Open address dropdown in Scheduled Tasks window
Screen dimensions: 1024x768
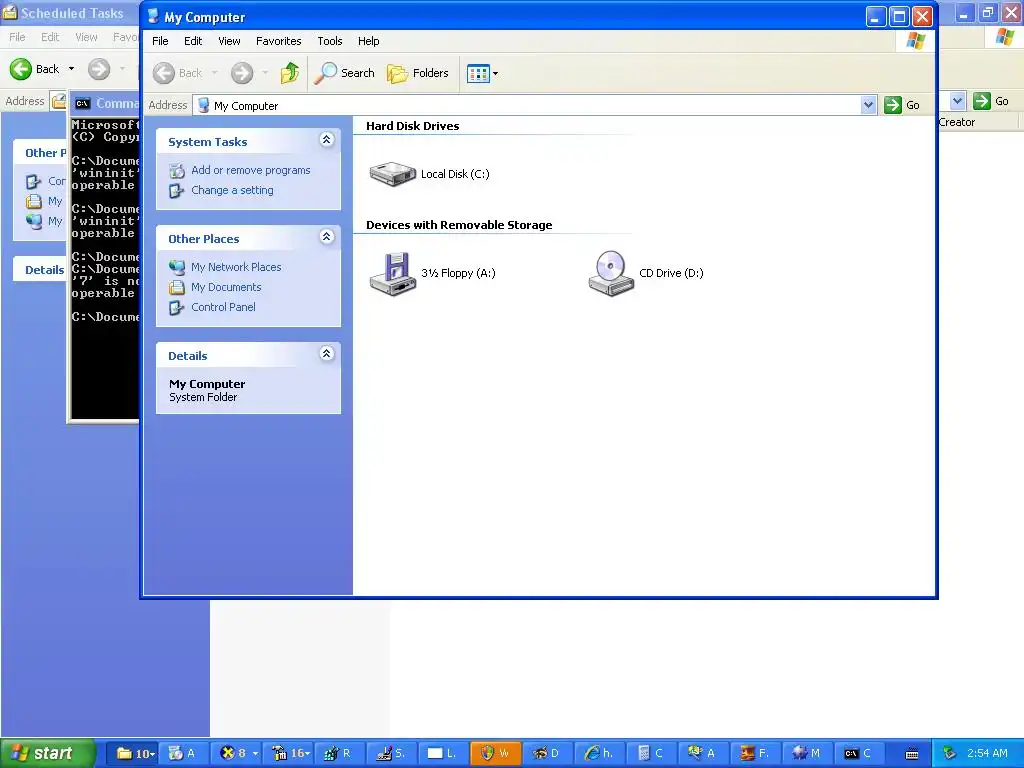(957, 101)
